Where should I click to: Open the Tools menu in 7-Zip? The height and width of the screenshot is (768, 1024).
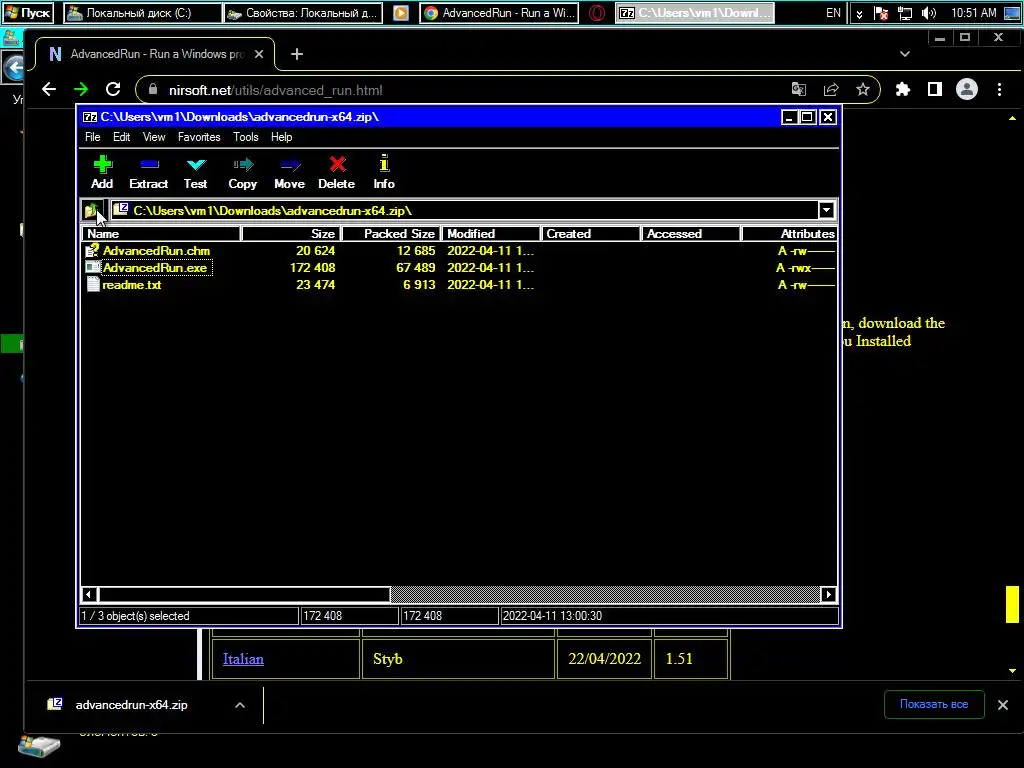point(246,137)
